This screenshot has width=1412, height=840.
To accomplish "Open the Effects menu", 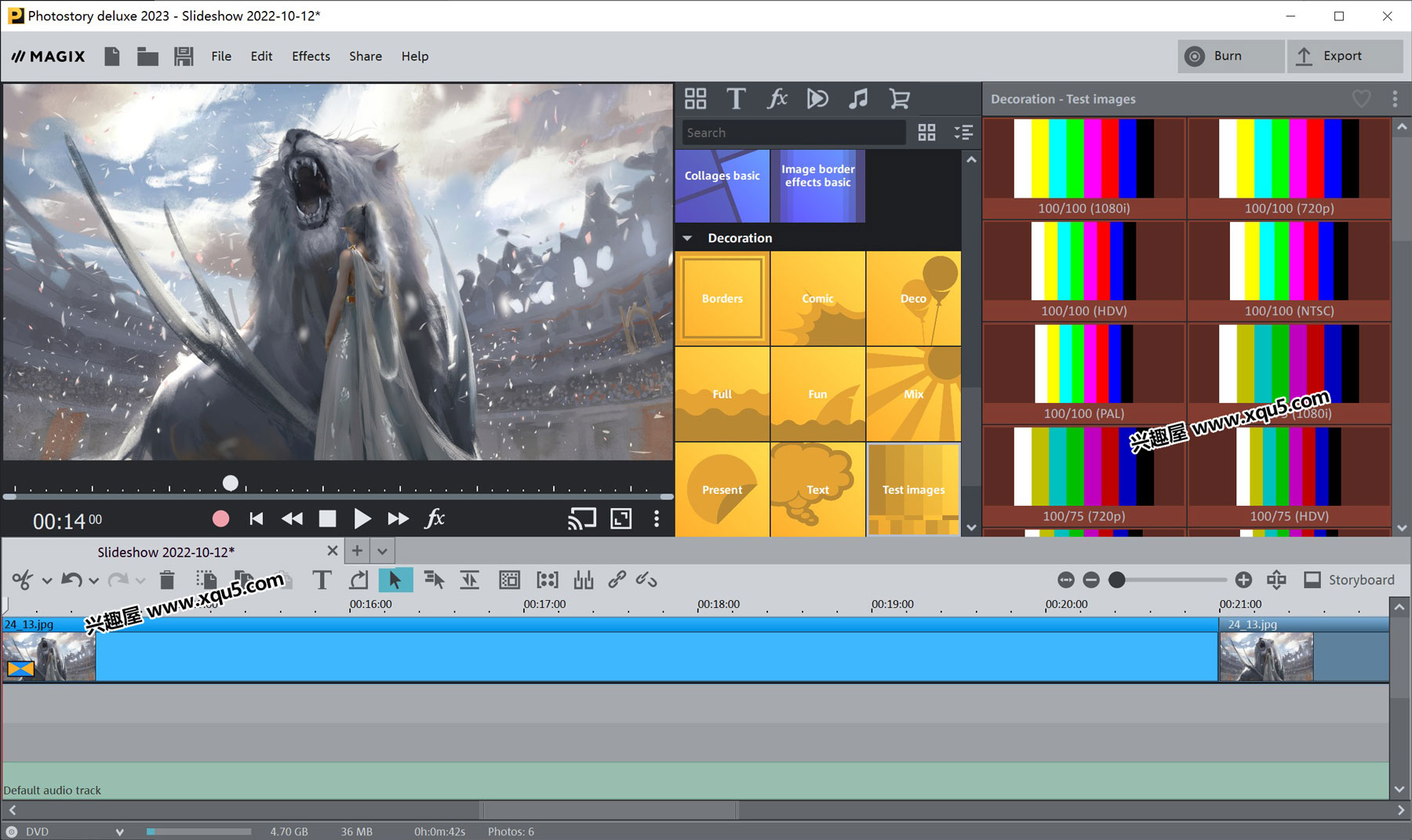I will pos(311,56).
